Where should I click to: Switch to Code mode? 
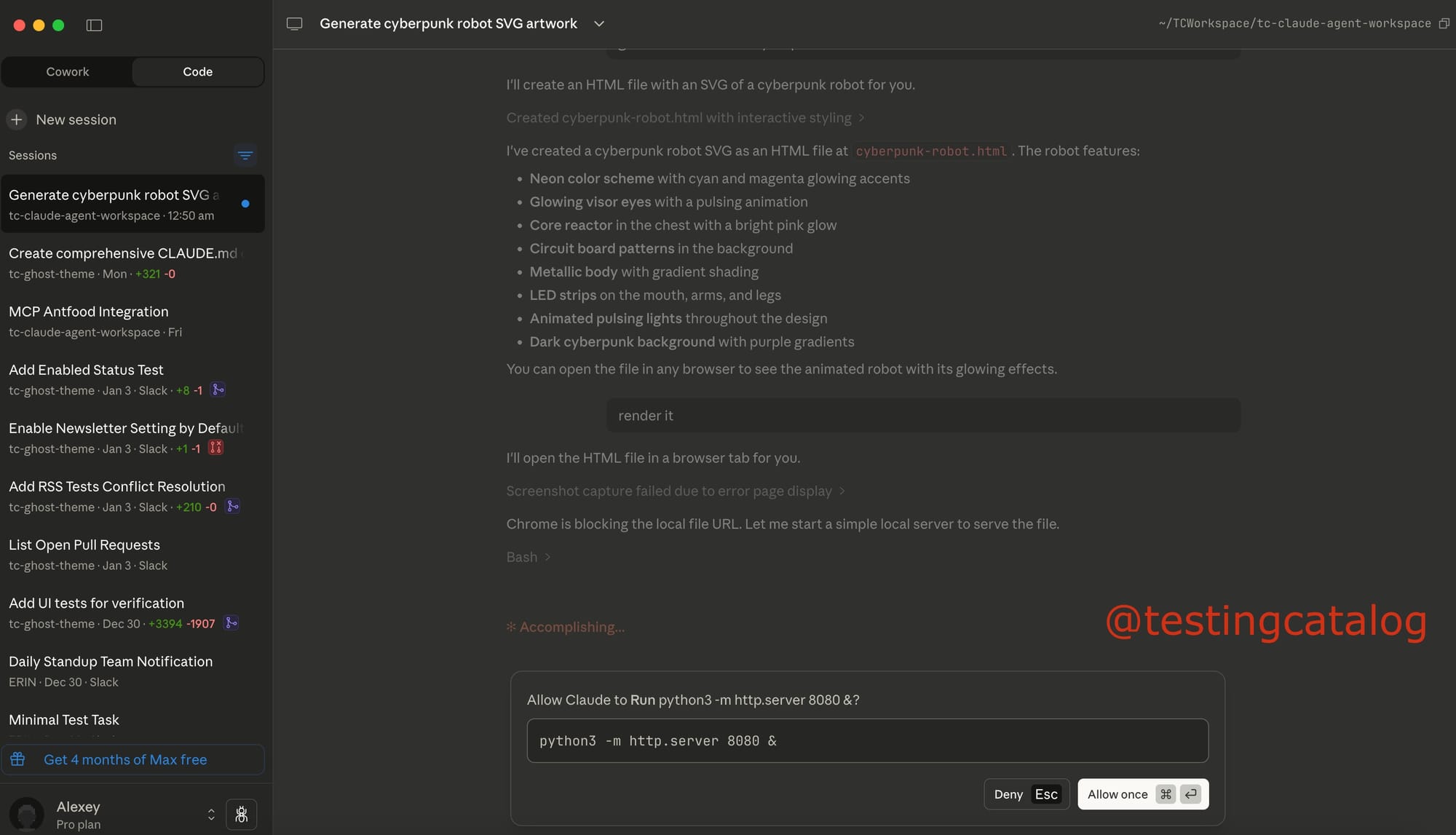click(197, 71)
